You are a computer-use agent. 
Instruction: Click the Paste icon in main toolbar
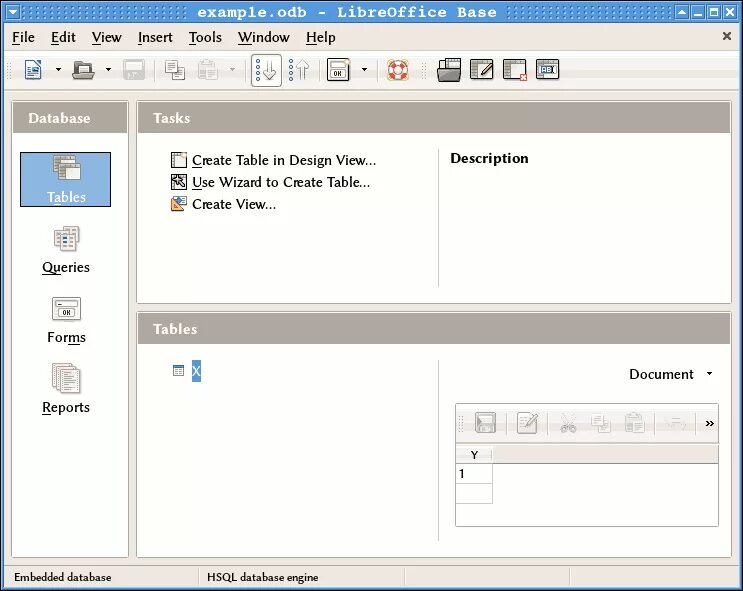pos(208,70)
